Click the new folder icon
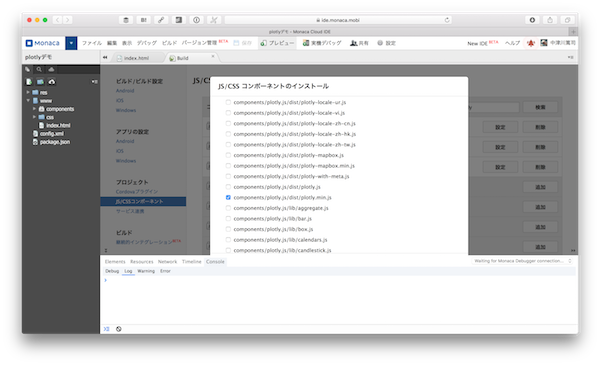600x365 pixels. pos(40,81)
